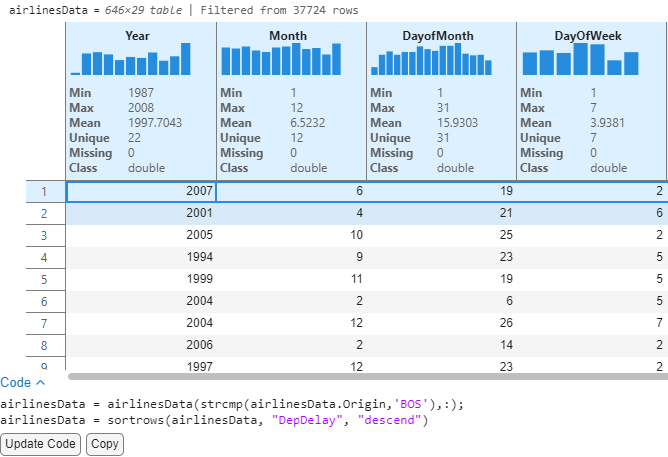Select row number 5 header
The width and height of the screenshot is (668, 457).
pyautogui.click(x=44, y=279)
